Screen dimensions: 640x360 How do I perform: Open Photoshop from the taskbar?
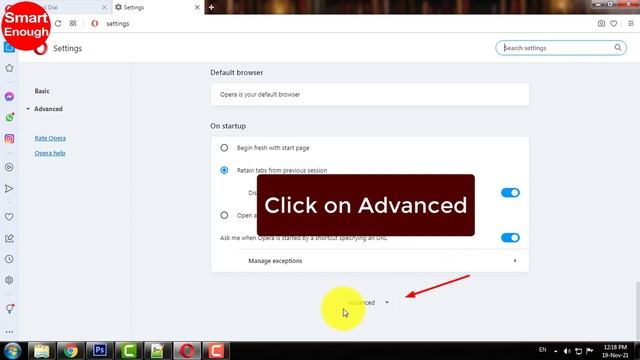coord(100,351)
